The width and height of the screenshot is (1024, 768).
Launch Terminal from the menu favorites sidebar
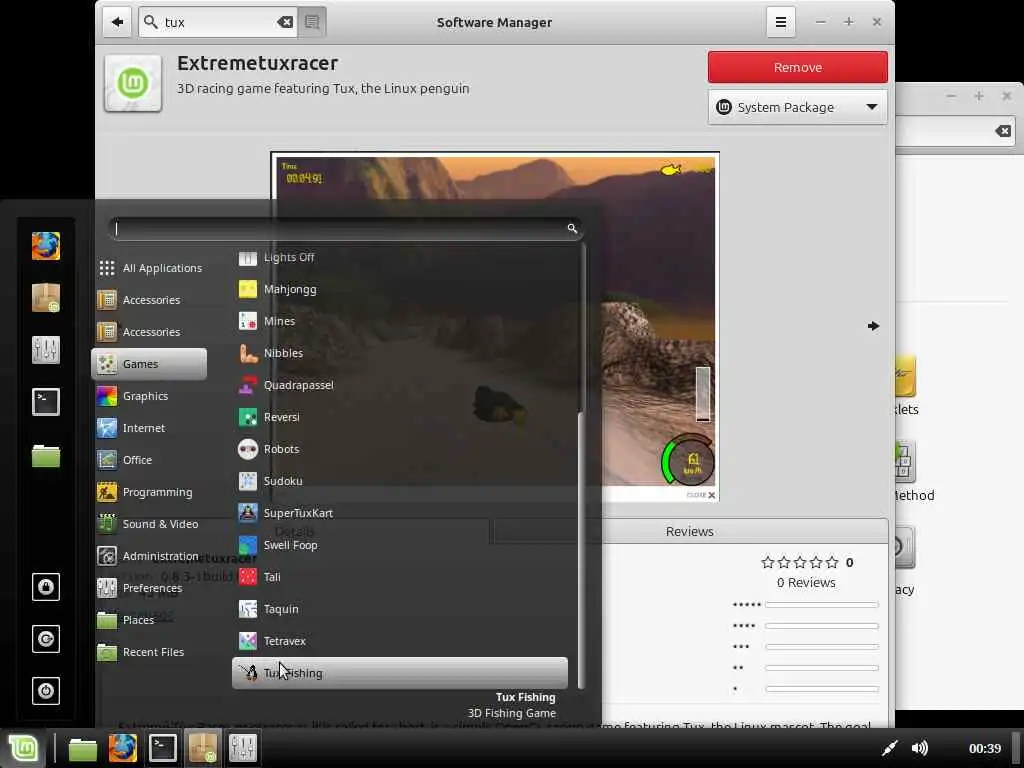[x=46, y=402]
